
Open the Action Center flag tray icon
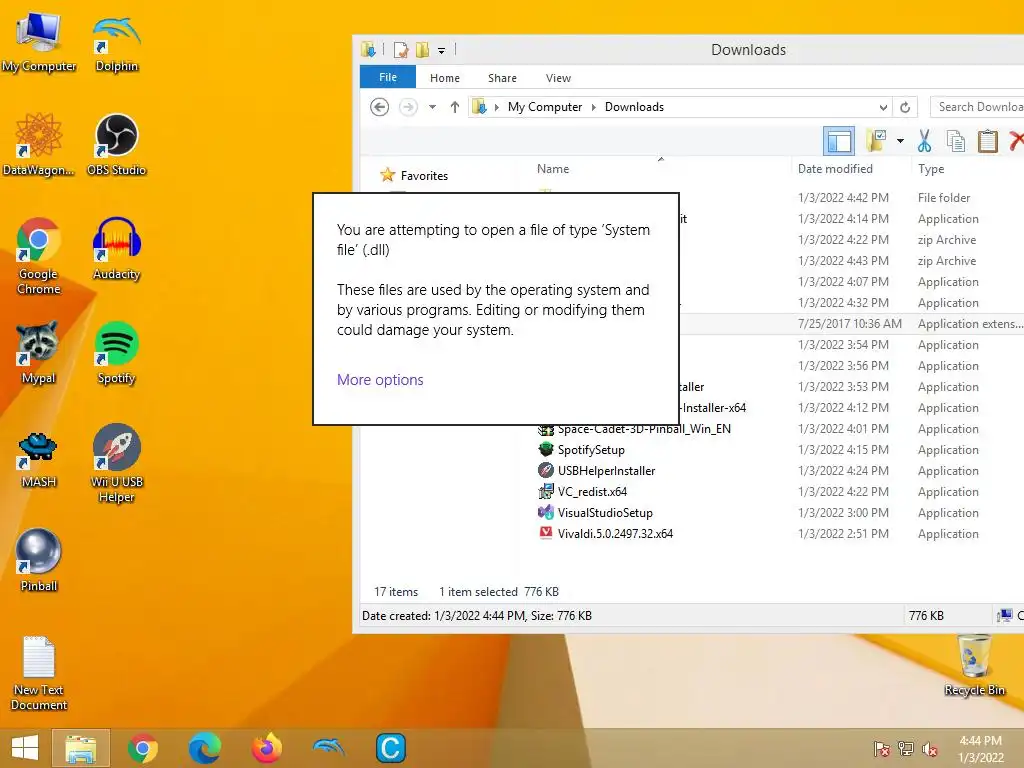click(x=881, y=748)
